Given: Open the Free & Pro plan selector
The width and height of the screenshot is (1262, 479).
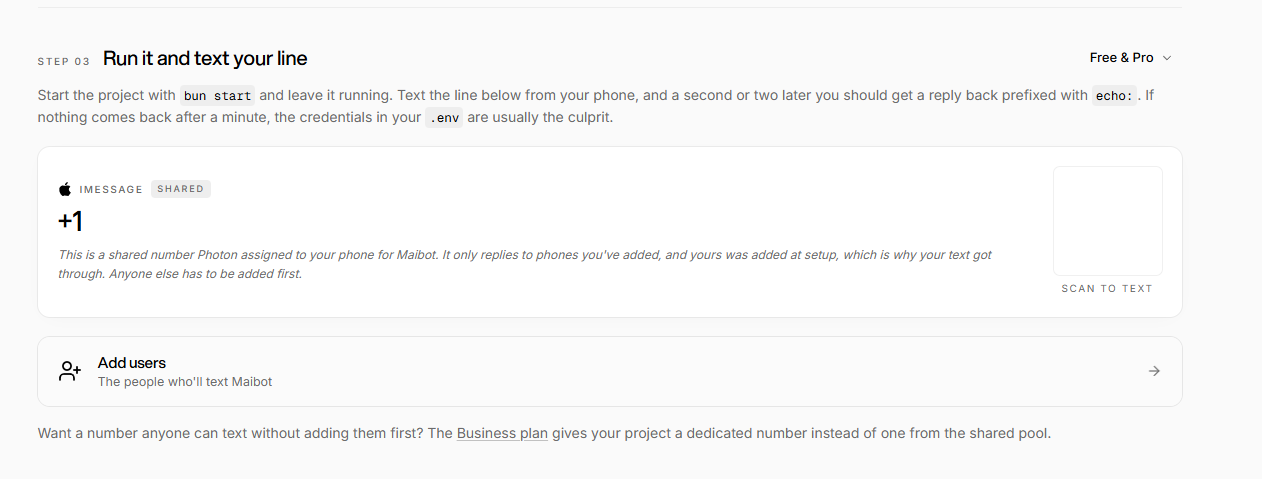Looking at the screenshot, I should pyautogui.click(x=1130, y=58).
